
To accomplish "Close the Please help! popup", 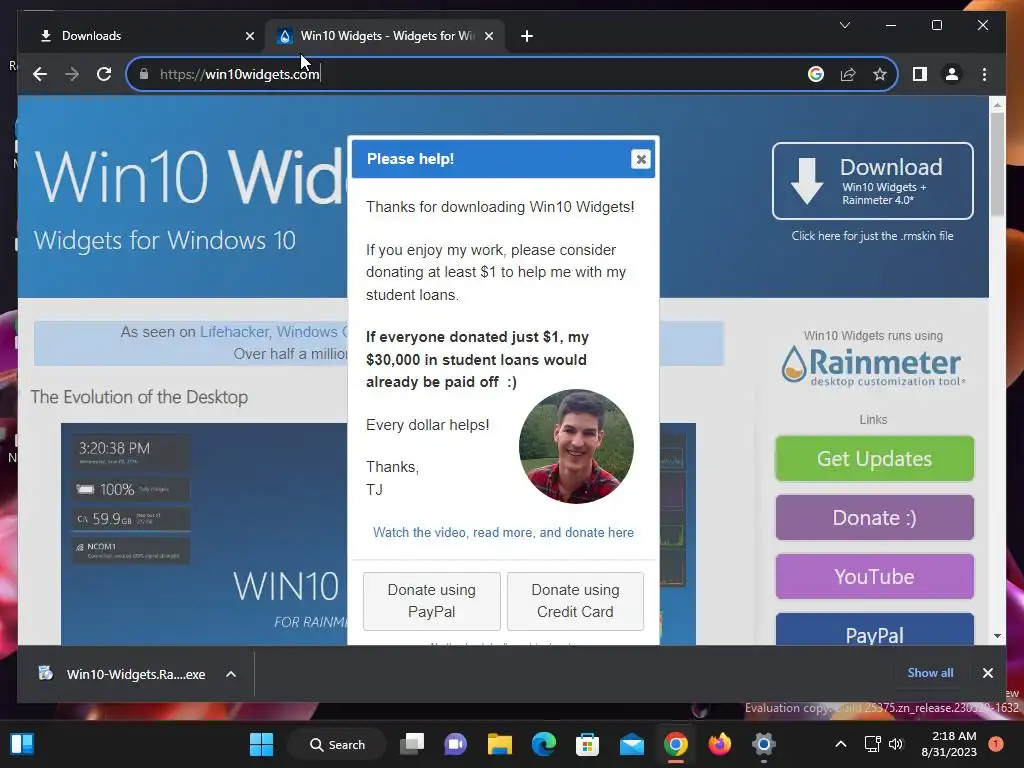I will [641, 159].
